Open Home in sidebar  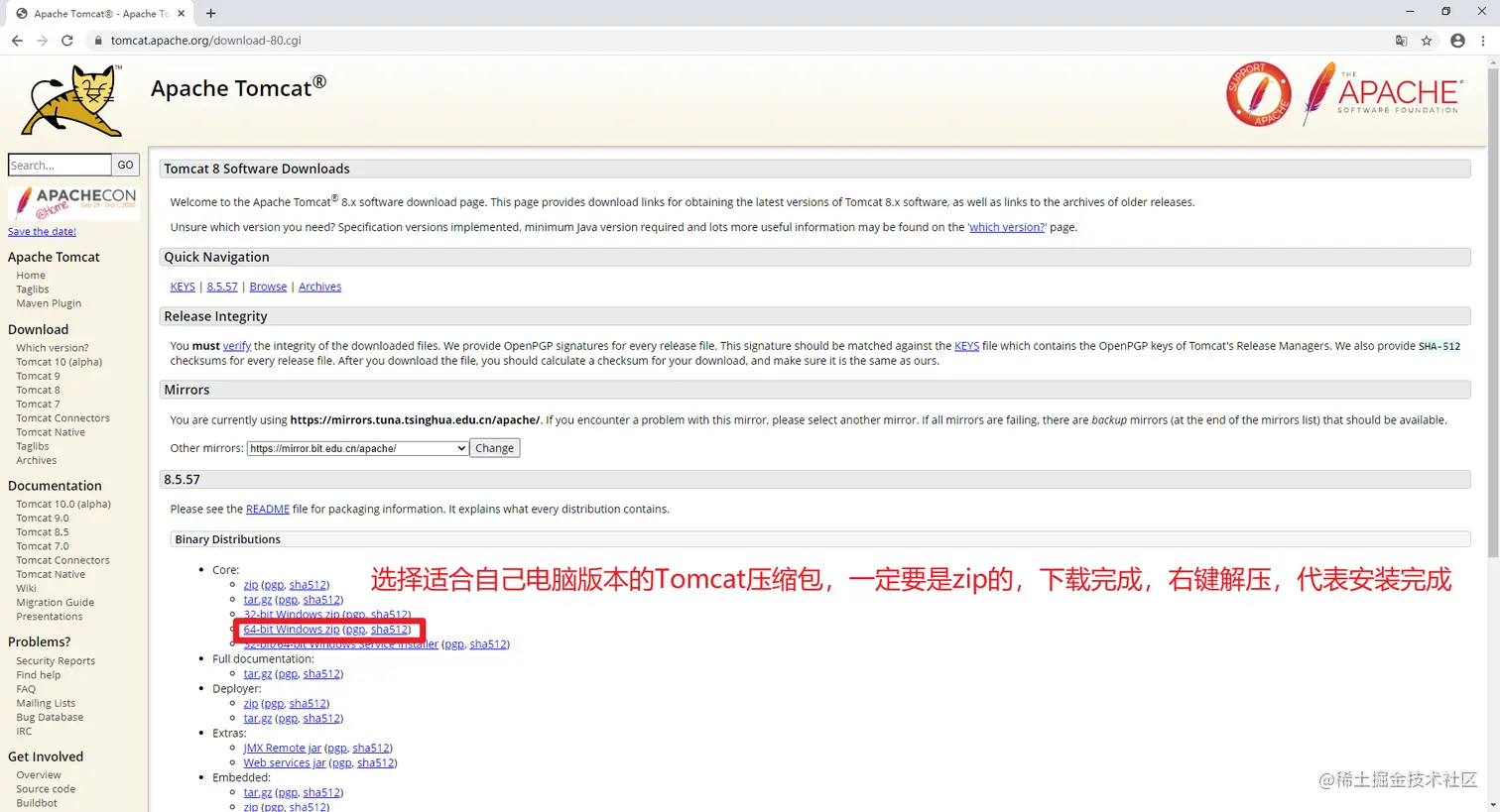31,276
